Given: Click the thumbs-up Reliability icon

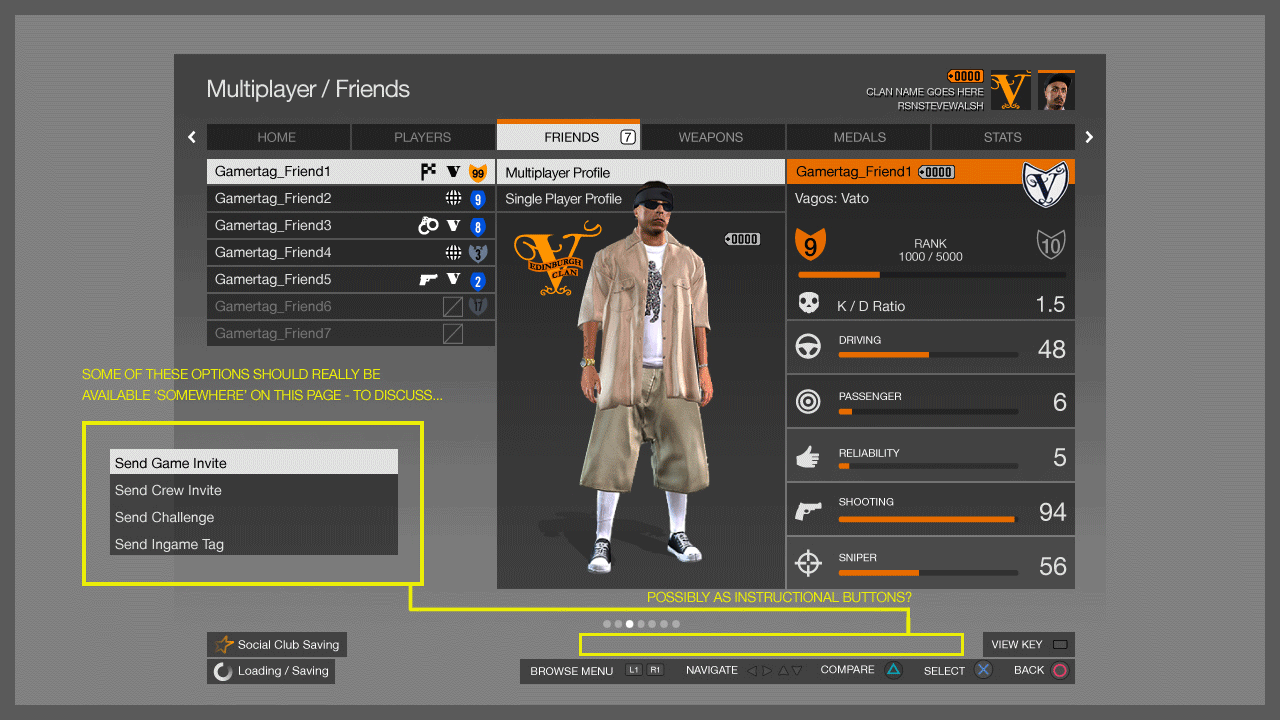Looking at the screenshot, I should (808, 457).
